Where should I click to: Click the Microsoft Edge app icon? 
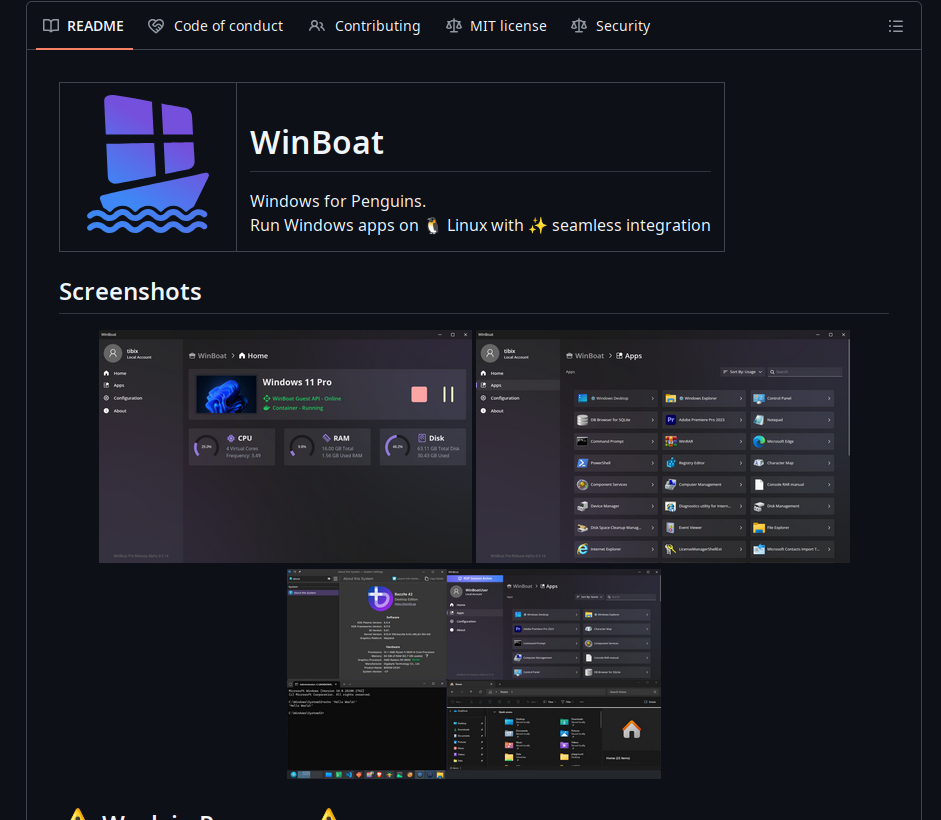pos(759,441)
